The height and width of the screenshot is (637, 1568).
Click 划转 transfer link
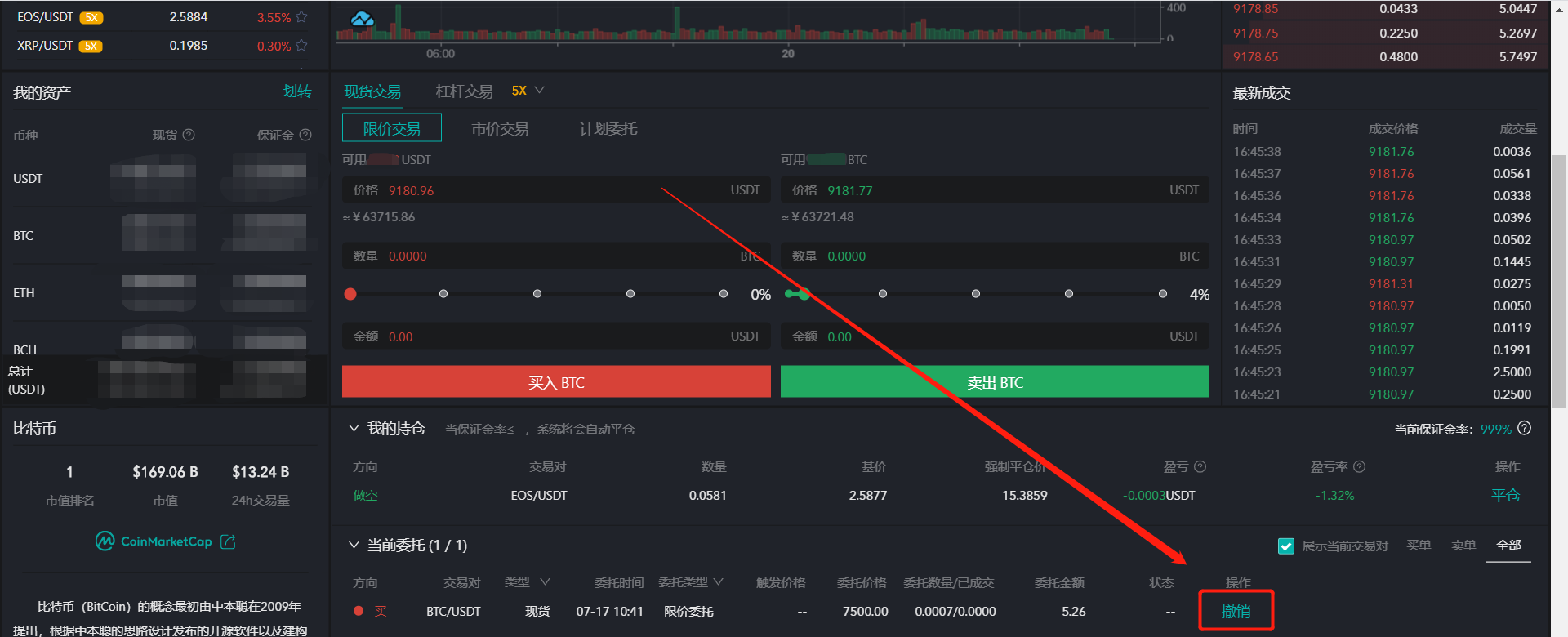(297, 91)
